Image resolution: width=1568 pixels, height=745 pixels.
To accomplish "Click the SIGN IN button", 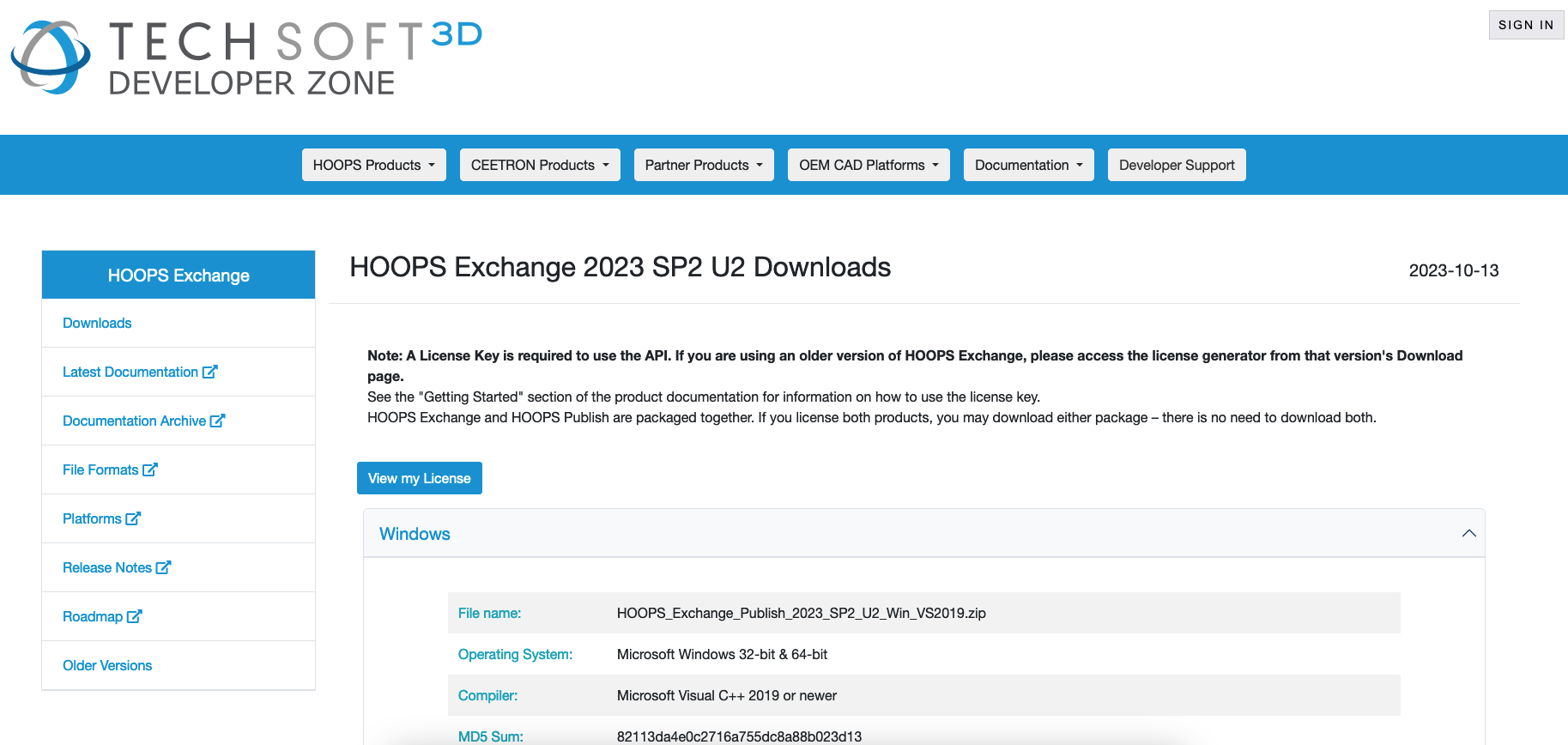I will (1526, 25).
